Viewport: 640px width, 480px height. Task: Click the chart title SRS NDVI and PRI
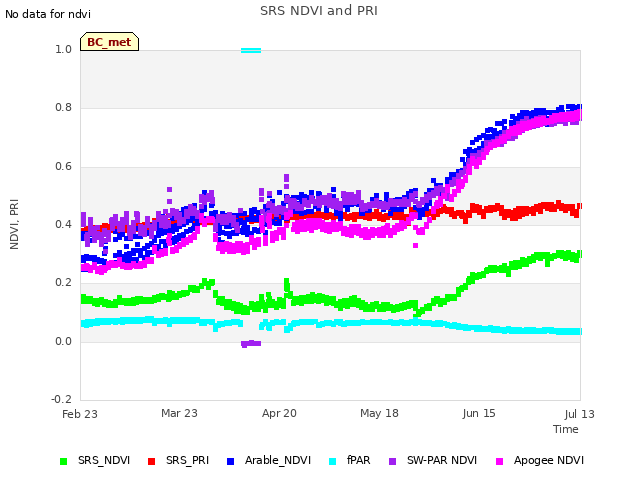click(319, 11)
